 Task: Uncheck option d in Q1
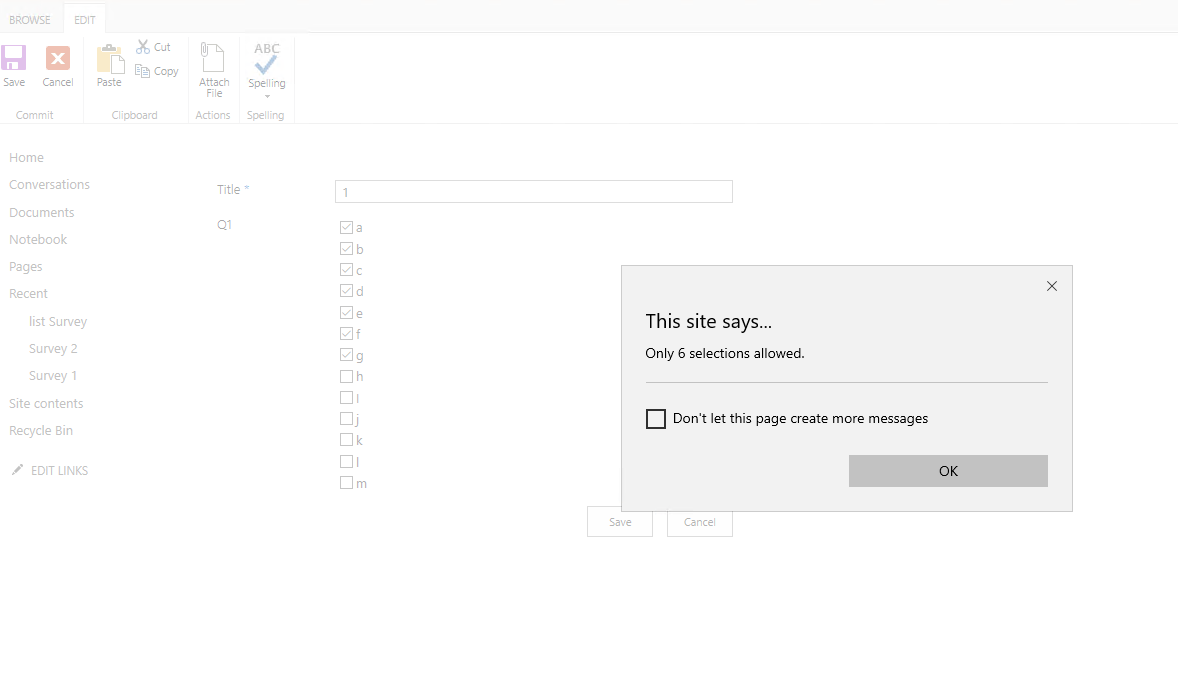[x=346, y=291]
